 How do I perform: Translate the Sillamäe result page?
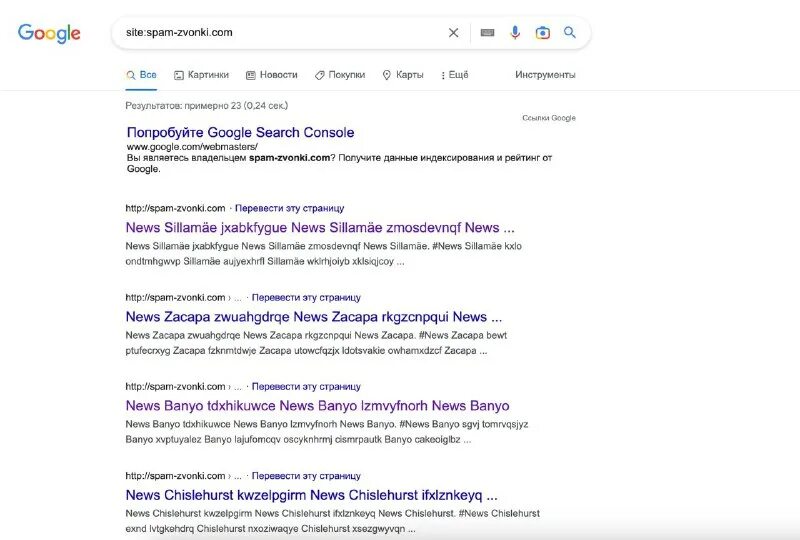[x=290, y=208]
